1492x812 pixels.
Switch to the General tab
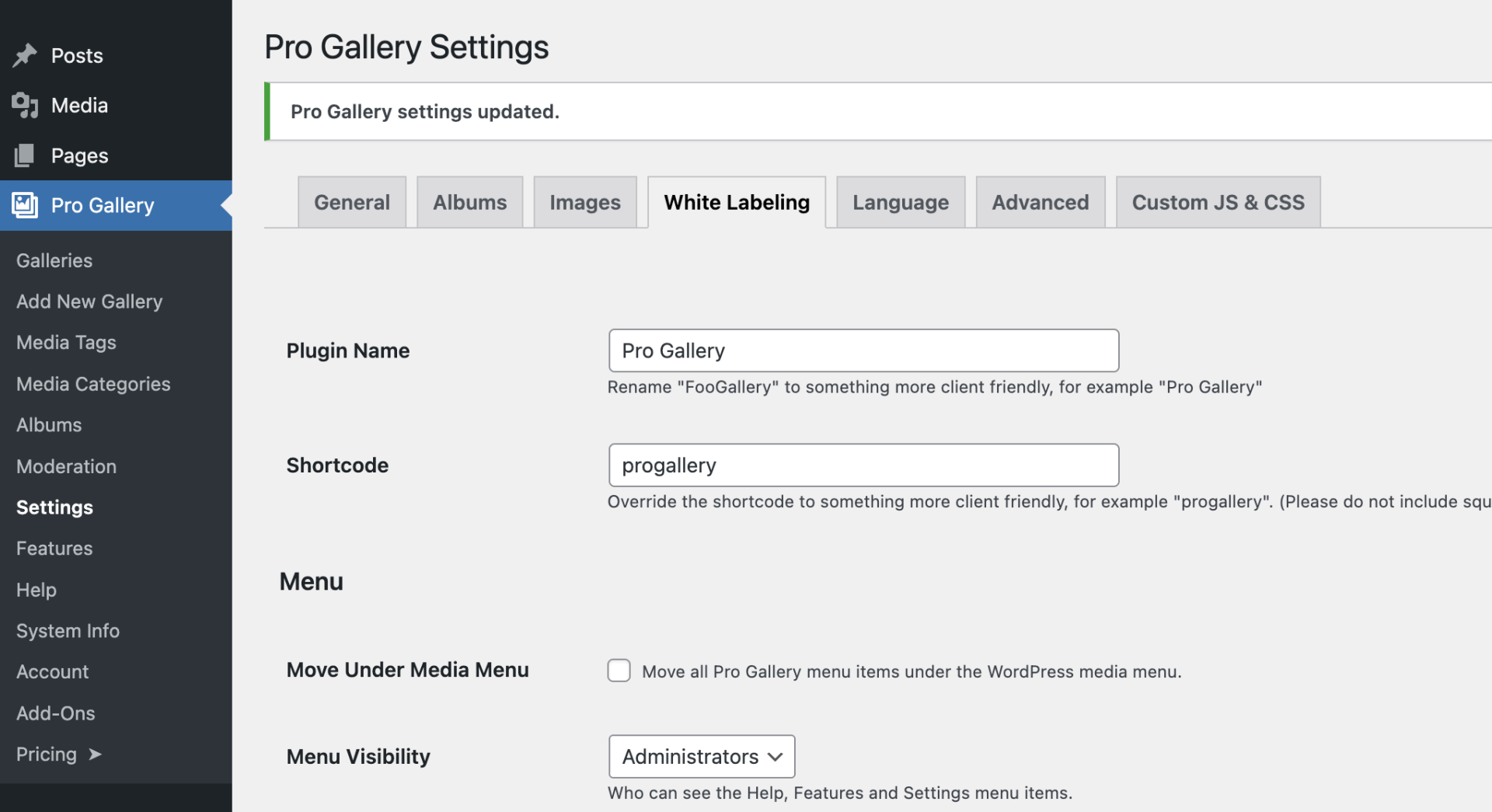tap(351, 202)
